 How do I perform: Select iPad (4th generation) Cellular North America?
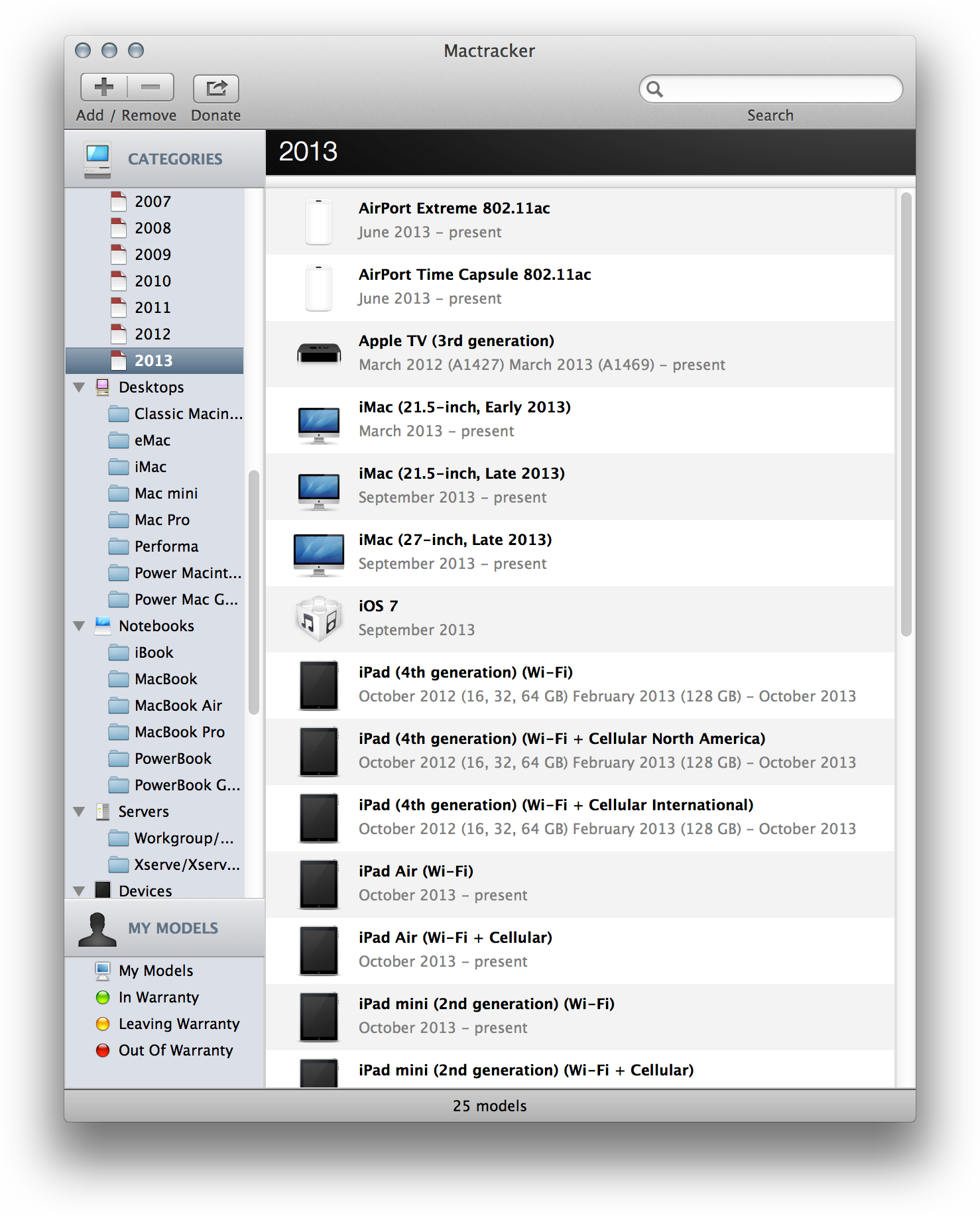(580, 752)
